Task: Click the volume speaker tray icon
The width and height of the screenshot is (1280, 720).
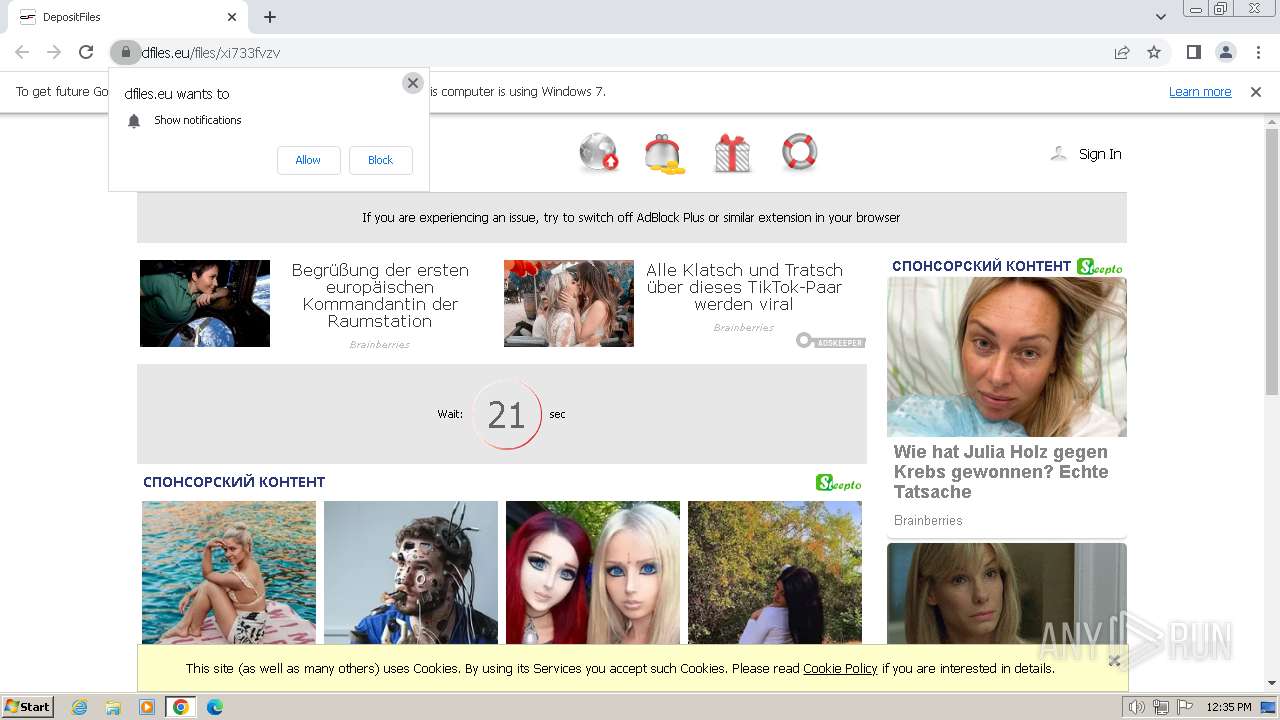Action: tap(1137, 707)
